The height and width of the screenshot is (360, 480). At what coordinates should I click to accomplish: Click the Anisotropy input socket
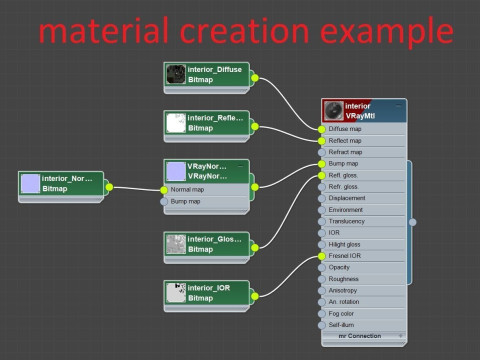(x=322, y=291)
